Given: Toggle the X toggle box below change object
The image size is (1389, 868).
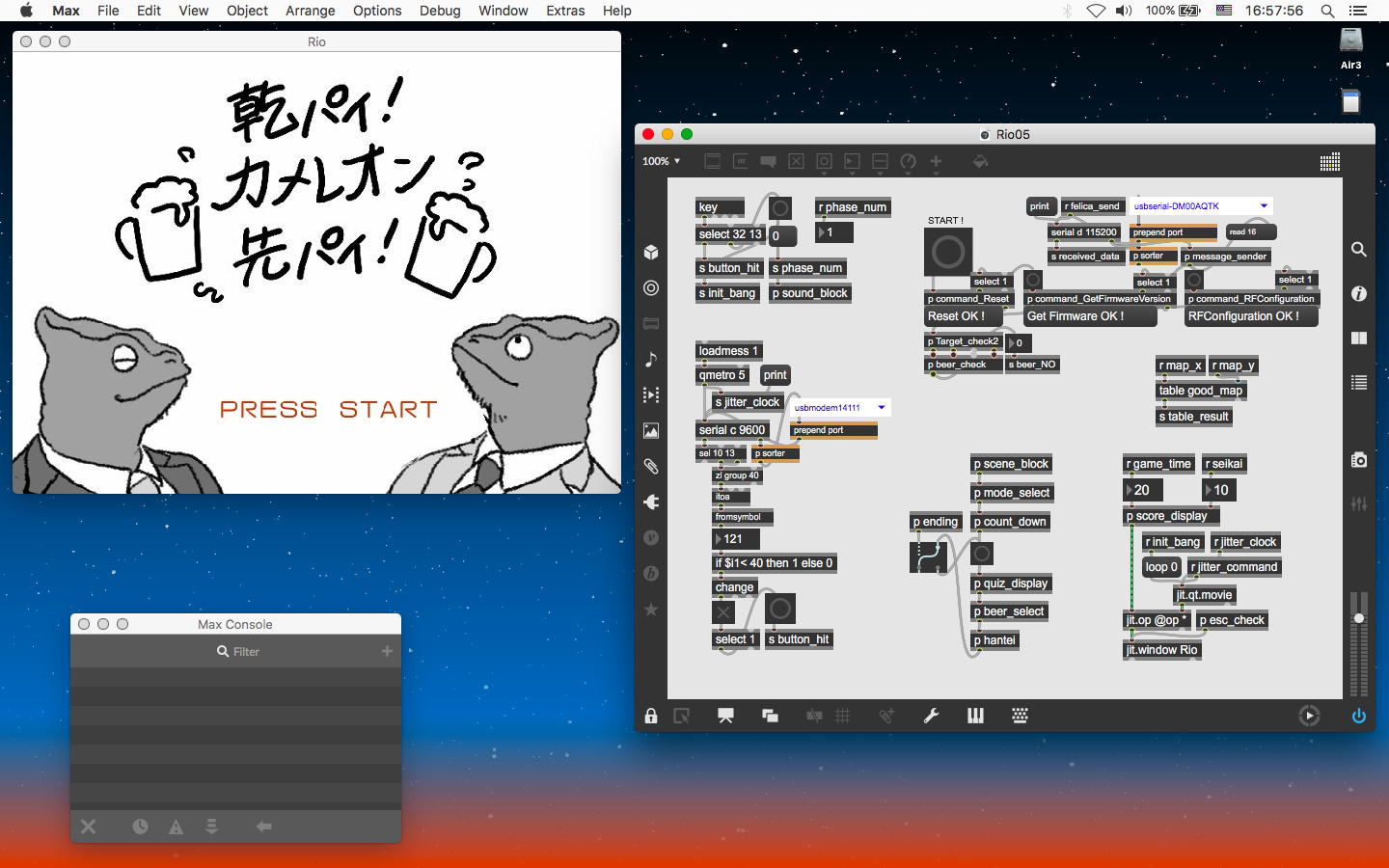Looking at the screenshot, I should pyautogui.click(x=723, y=611).
